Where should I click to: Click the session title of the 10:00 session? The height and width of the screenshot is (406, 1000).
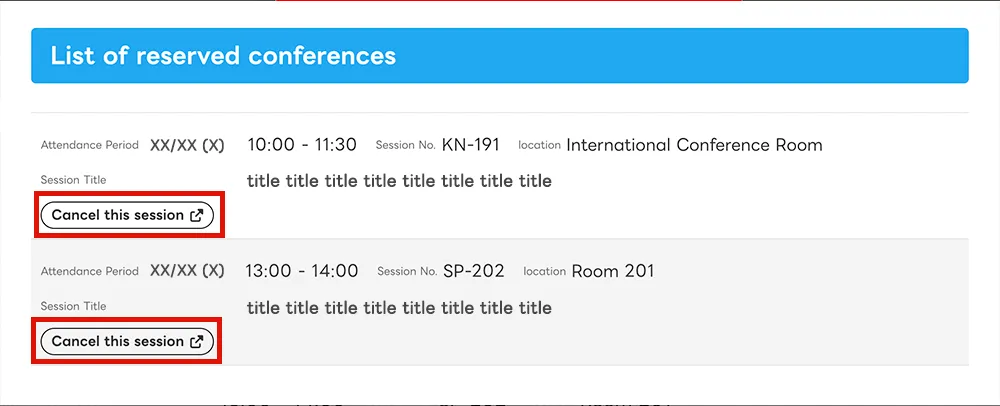pos(399,181)
